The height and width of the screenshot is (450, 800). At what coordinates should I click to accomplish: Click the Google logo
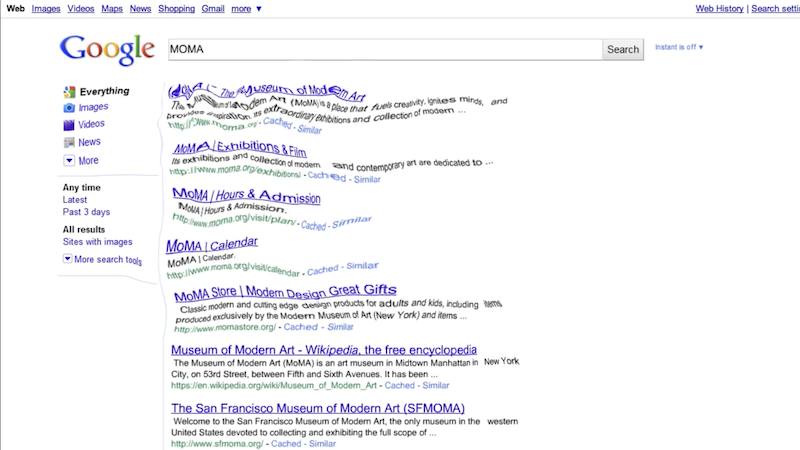107,49
